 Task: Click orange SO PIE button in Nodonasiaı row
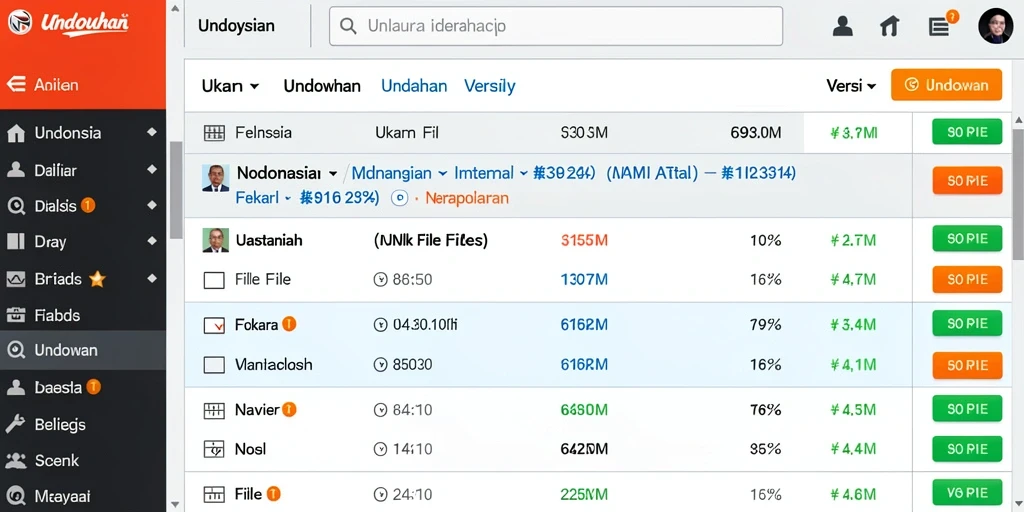pos(967,181)
